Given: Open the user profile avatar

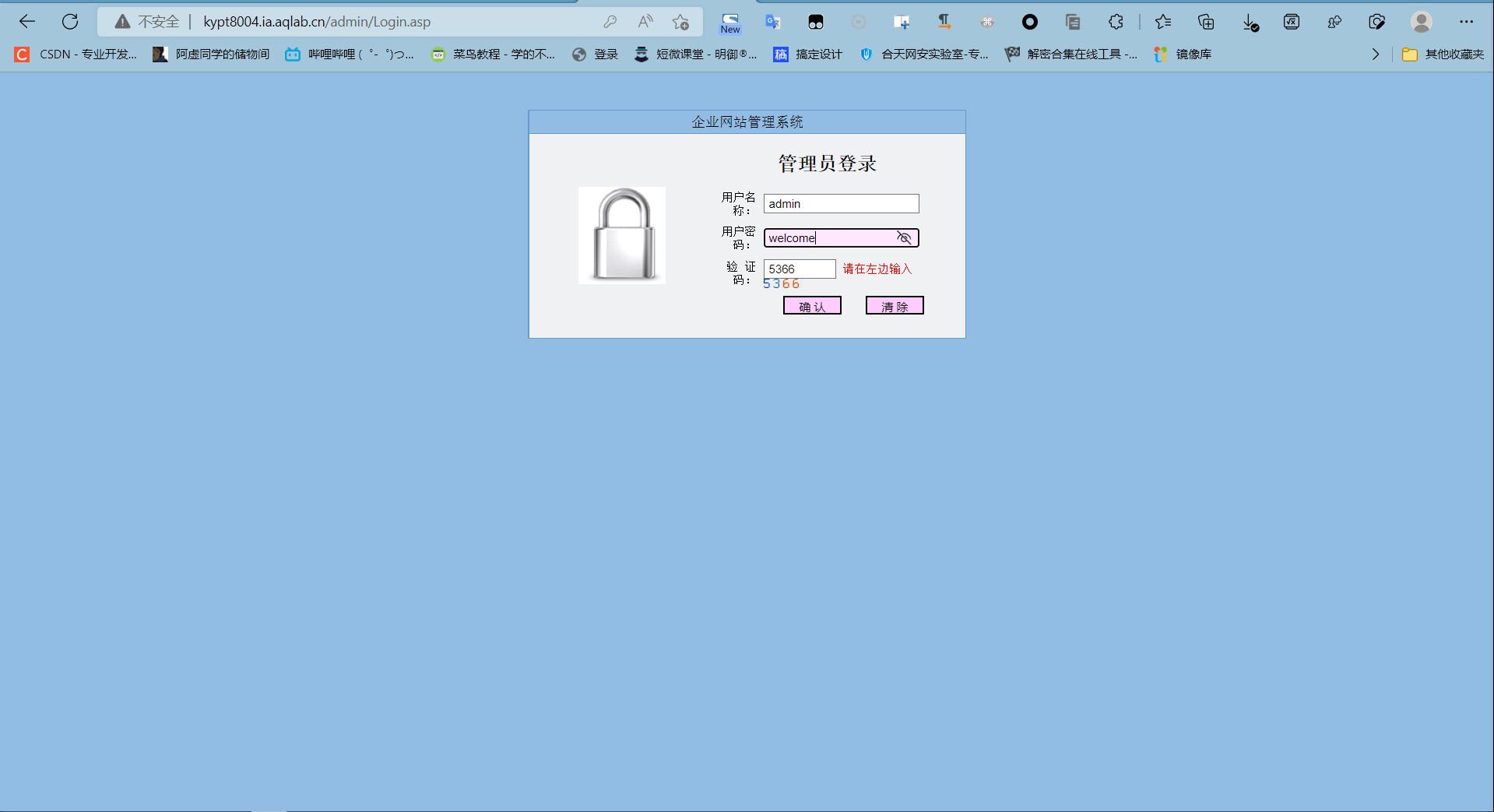Looking at the screenshot, I should pos(1422,22).
